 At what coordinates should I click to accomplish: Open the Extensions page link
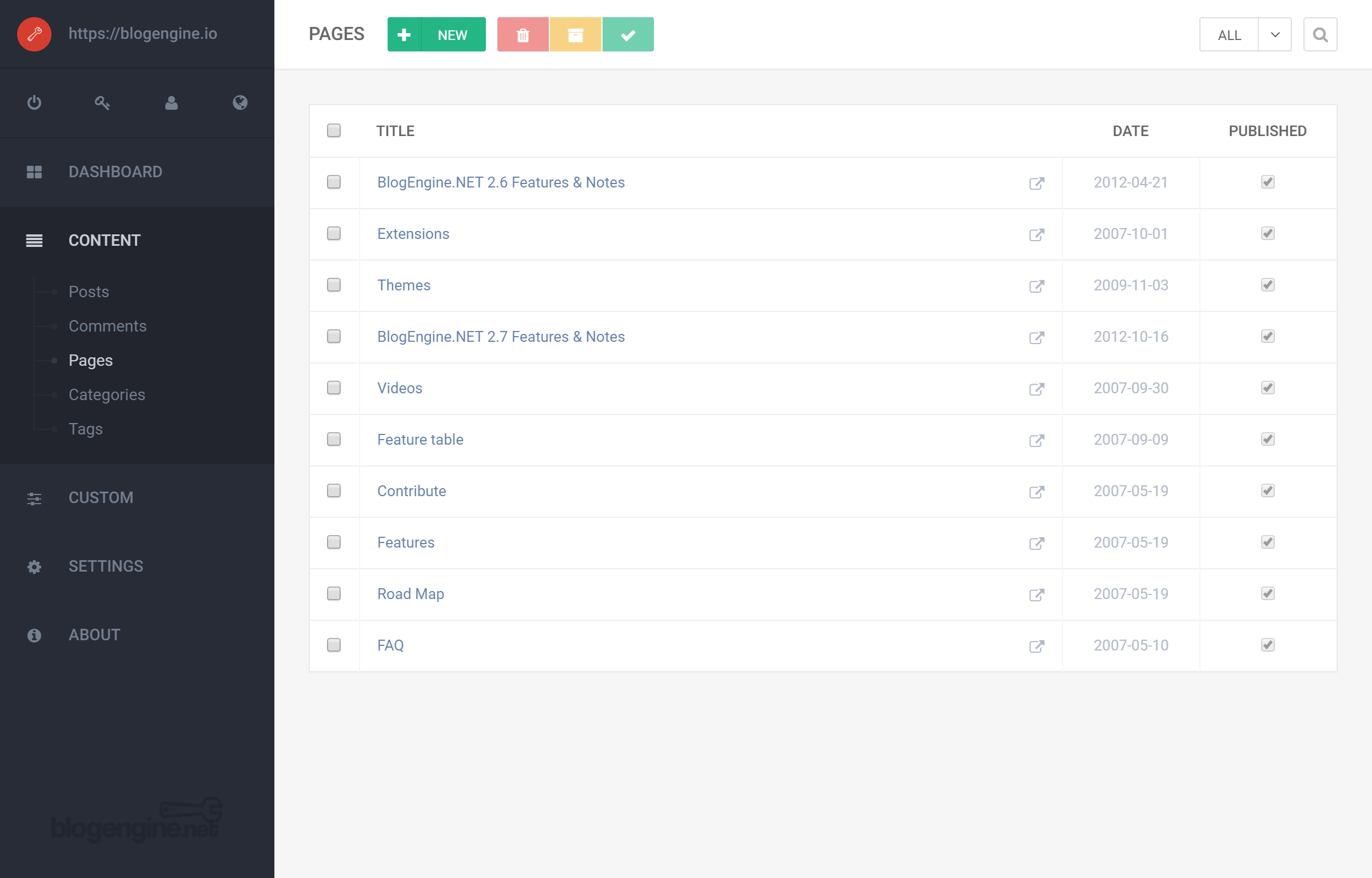tap(413, 234)
